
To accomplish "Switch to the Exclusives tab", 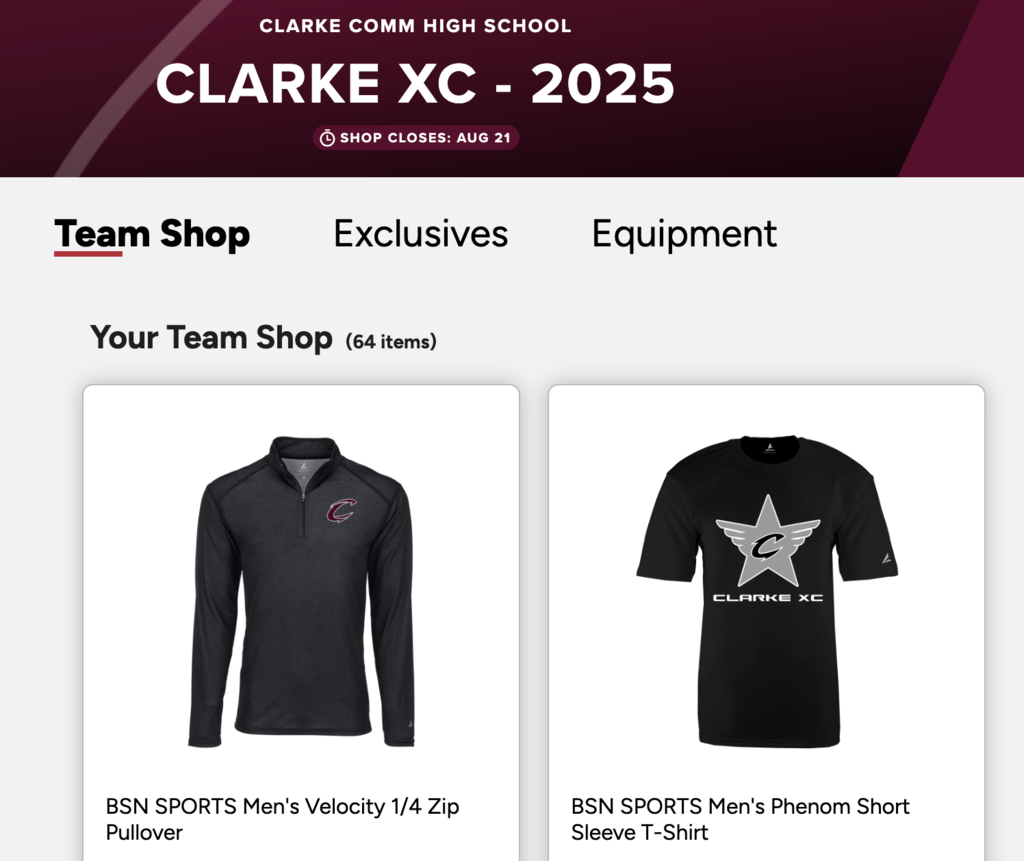I will pos(421,234).
